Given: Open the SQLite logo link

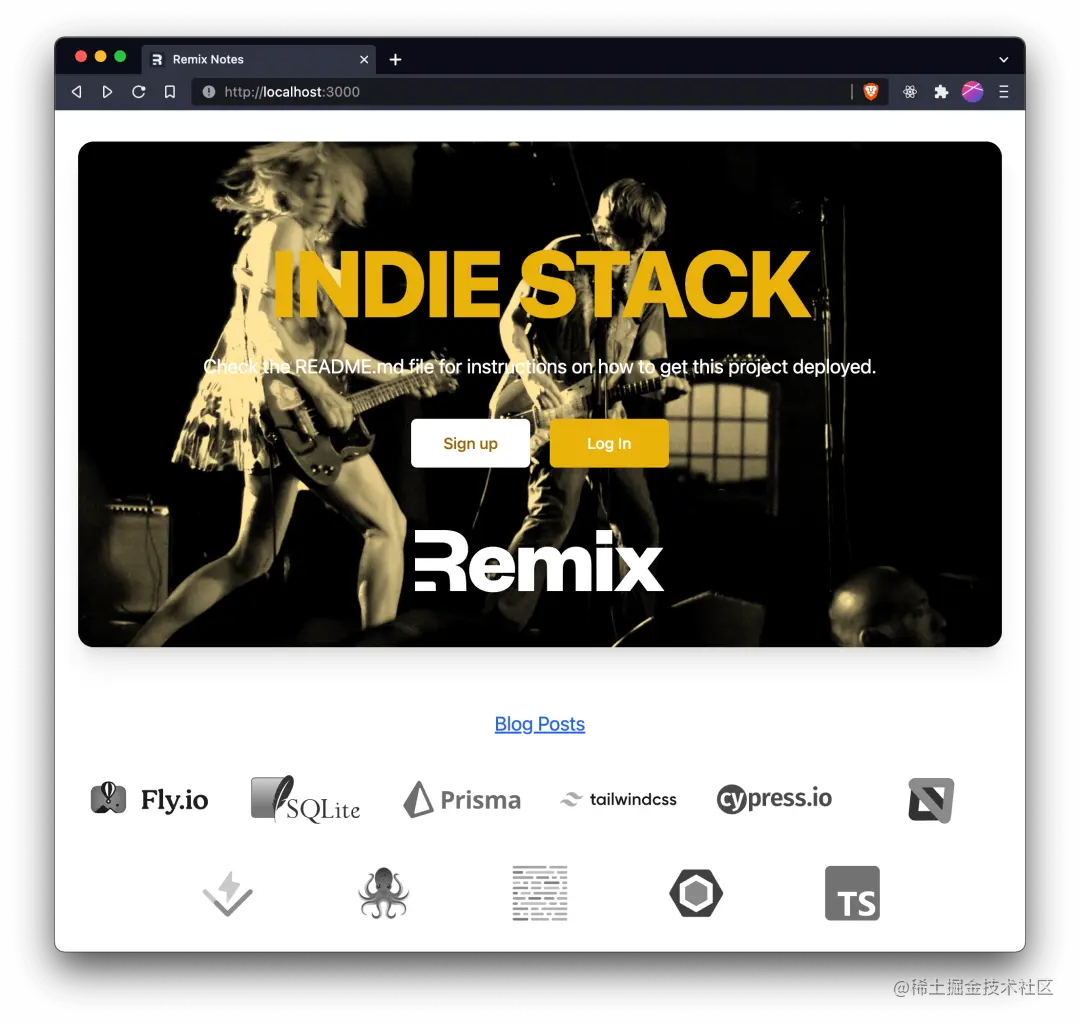Looking at the screenshot, I should pyautogui.click(x=305, y=799).
